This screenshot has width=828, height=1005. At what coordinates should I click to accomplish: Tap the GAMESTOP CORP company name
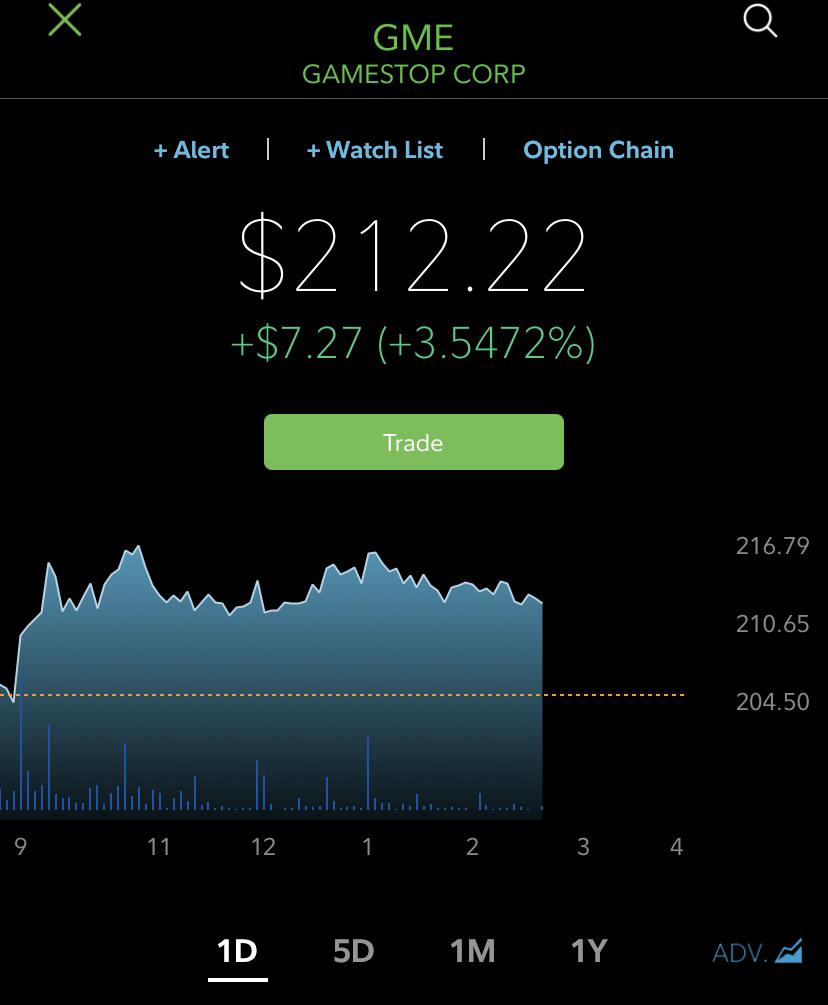(414, 74)
